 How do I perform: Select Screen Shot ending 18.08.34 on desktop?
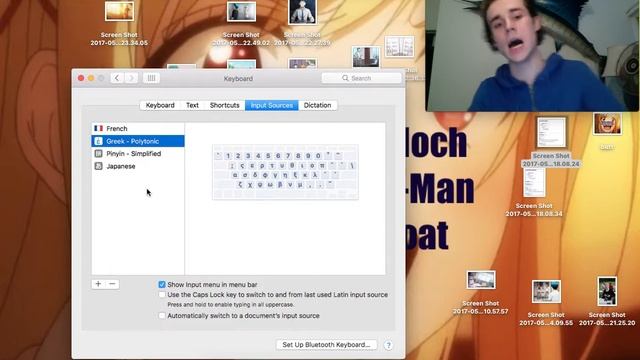coord(534,193)
